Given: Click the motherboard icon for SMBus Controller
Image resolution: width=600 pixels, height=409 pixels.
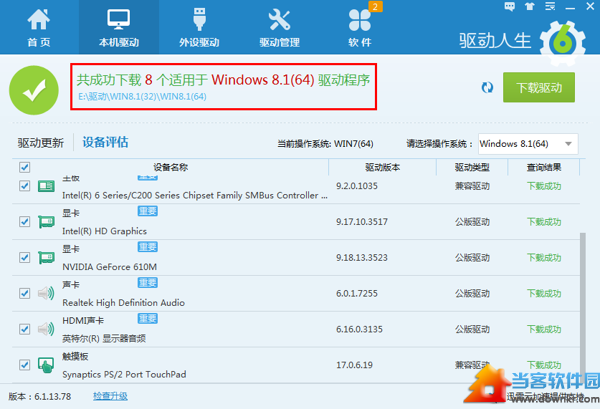Looking at the screenshot, I should coord(46,186).
